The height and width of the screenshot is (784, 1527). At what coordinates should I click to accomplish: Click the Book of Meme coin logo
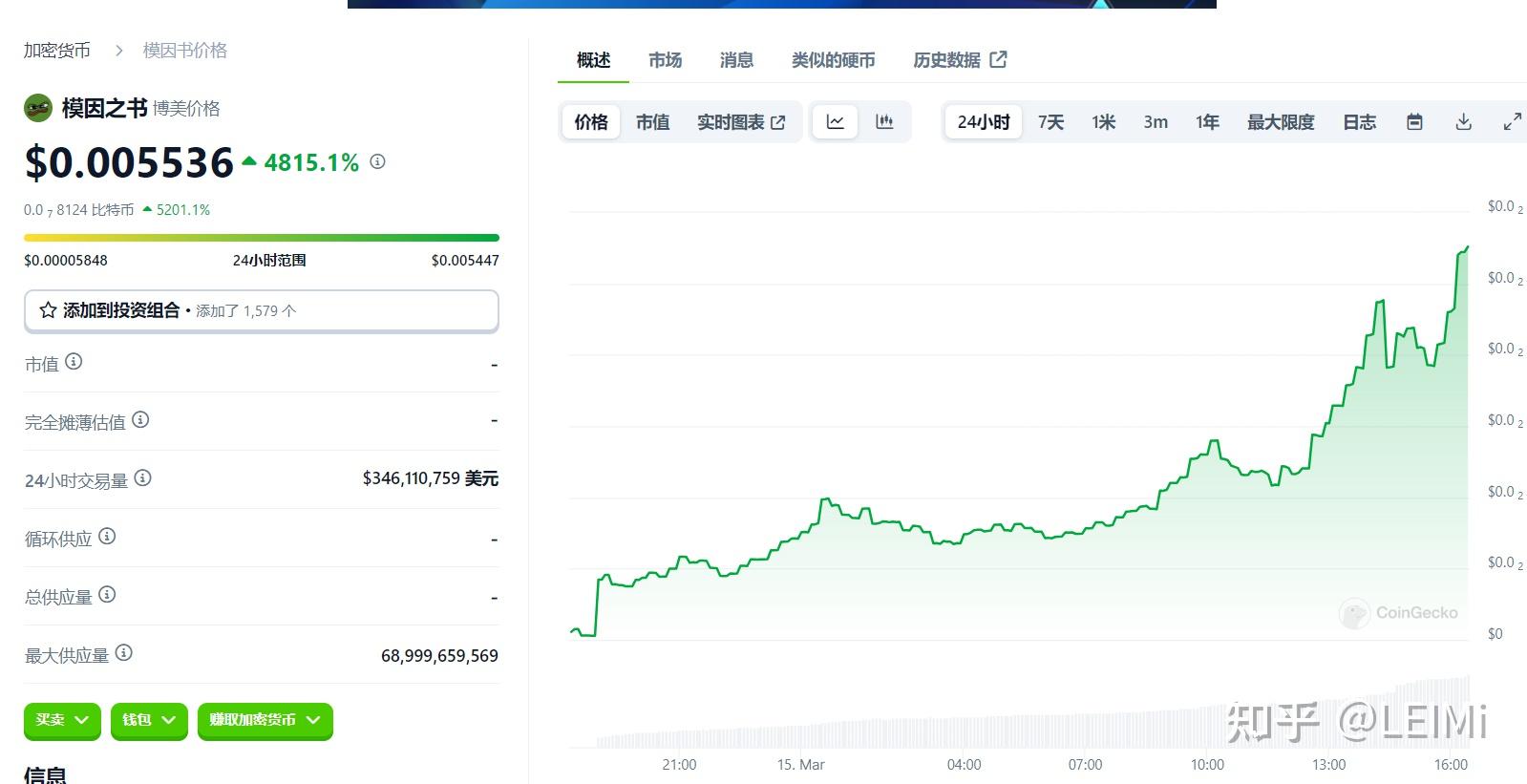[38, 108]
